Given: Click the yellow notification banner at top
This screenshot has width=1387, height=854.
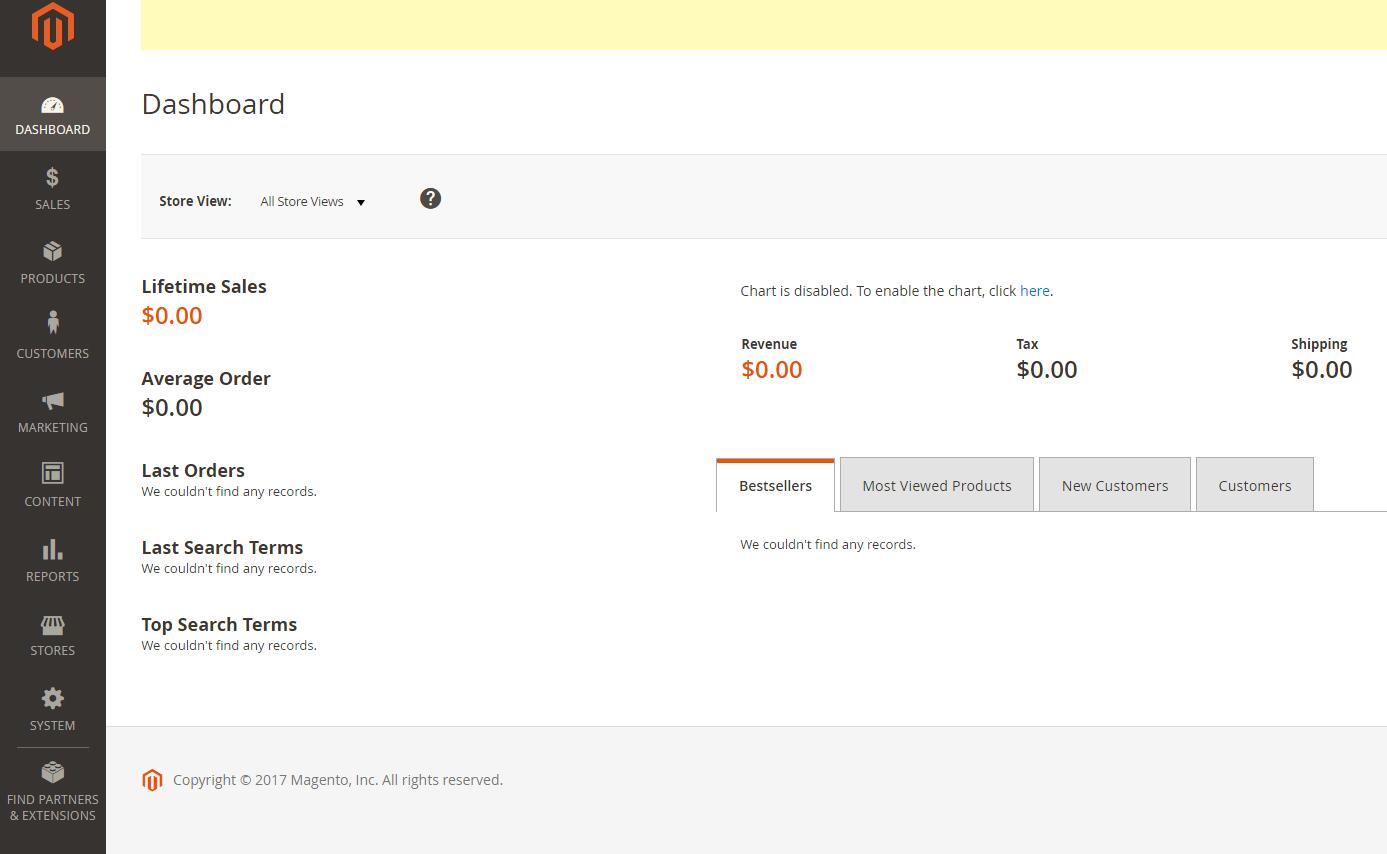Looking at the screenshot, I should 764,24.
